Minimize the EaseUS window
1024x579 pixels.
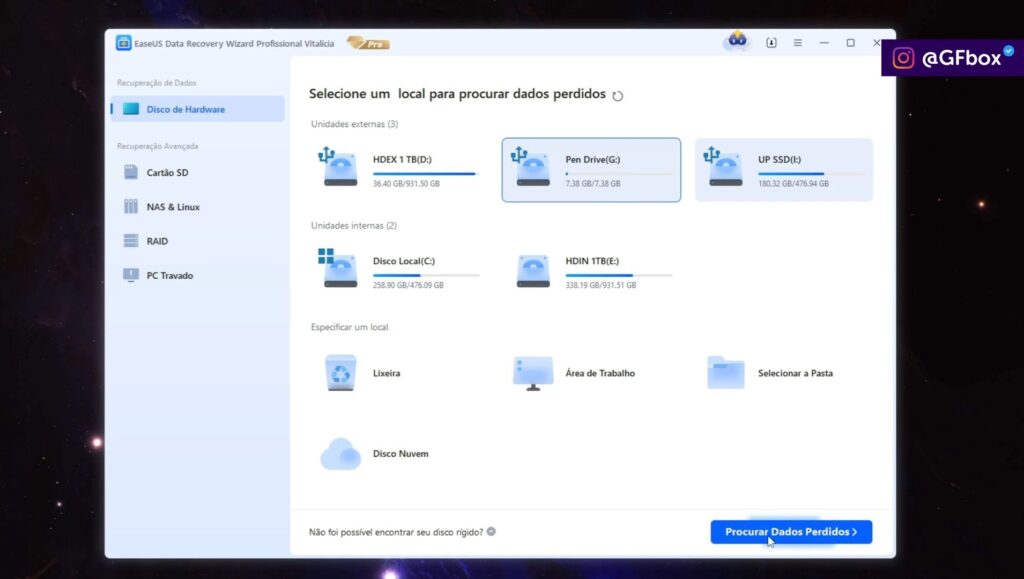click(x=824, y=43)
